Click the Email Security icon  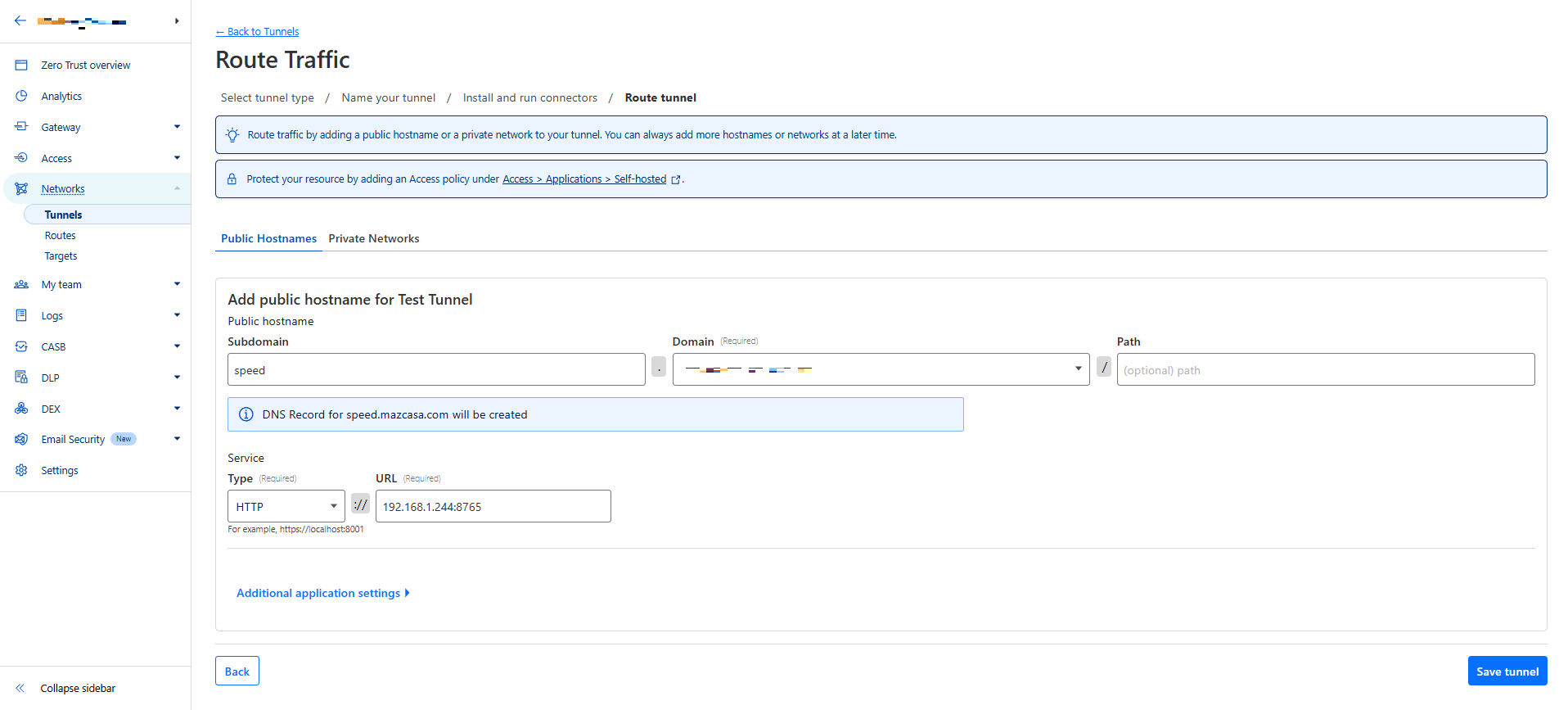click(21, 439)
